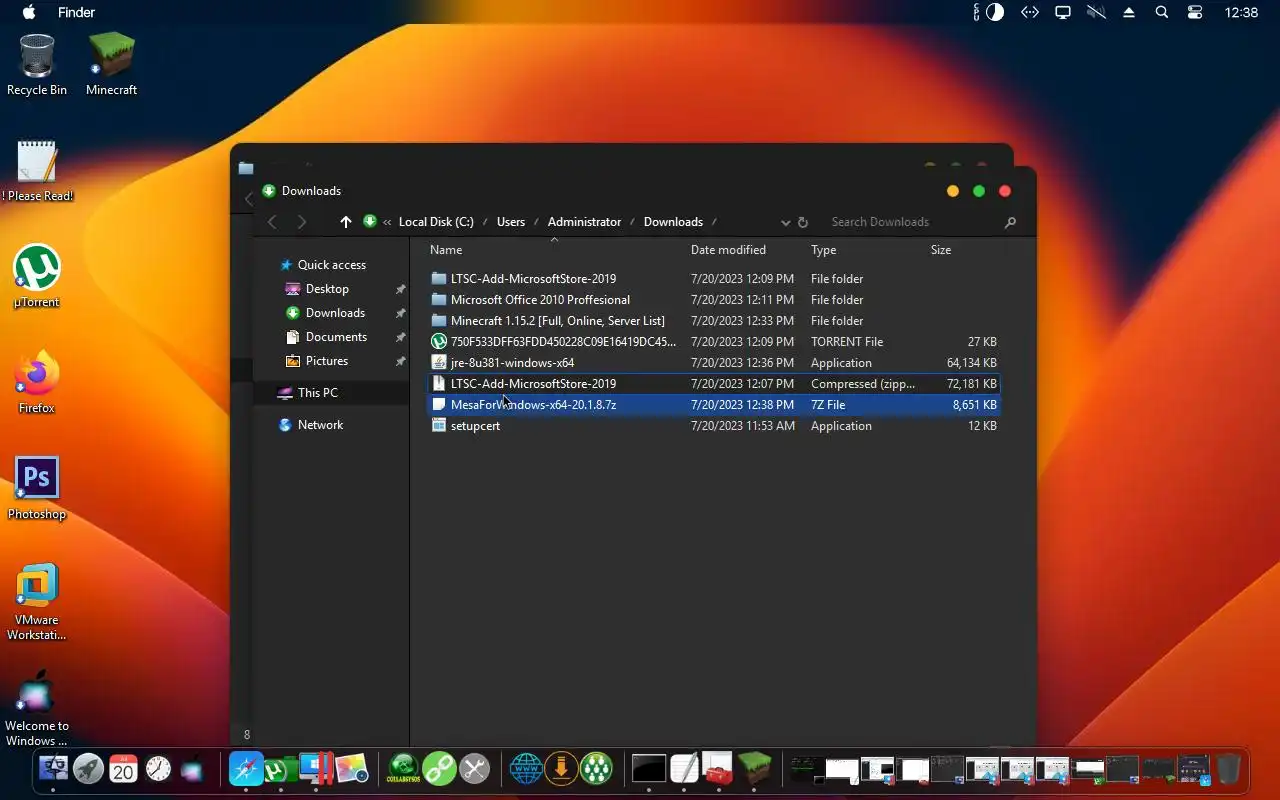Open the Calendar icon in the dock
The width and height of the screenshot is (1280, 800).
123,769
